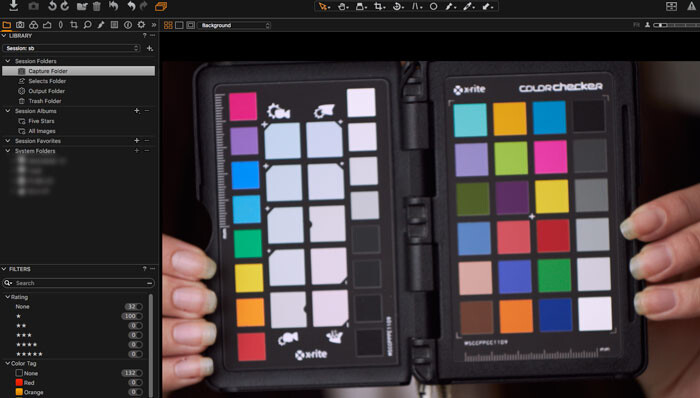Open the Lens tool tab
Image resolution: width=700 pixels, height=398 pixels.
tap(61, 25)
